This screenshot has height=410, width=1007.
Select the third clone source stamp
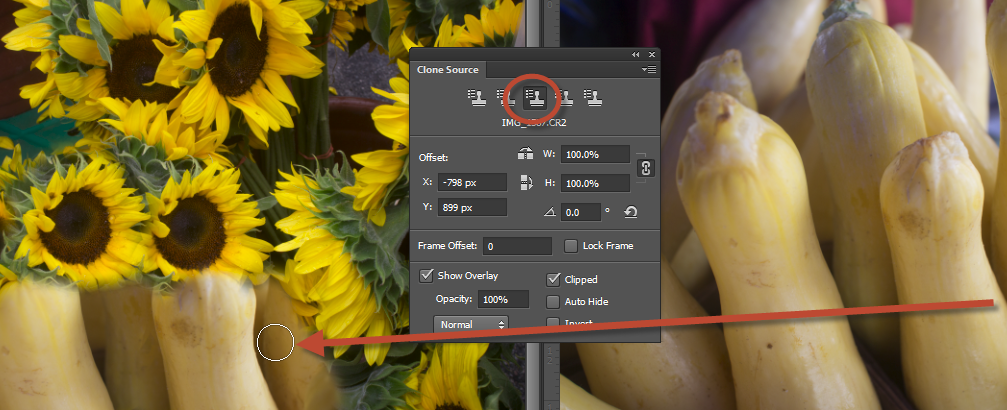click(x=535, y=97)
